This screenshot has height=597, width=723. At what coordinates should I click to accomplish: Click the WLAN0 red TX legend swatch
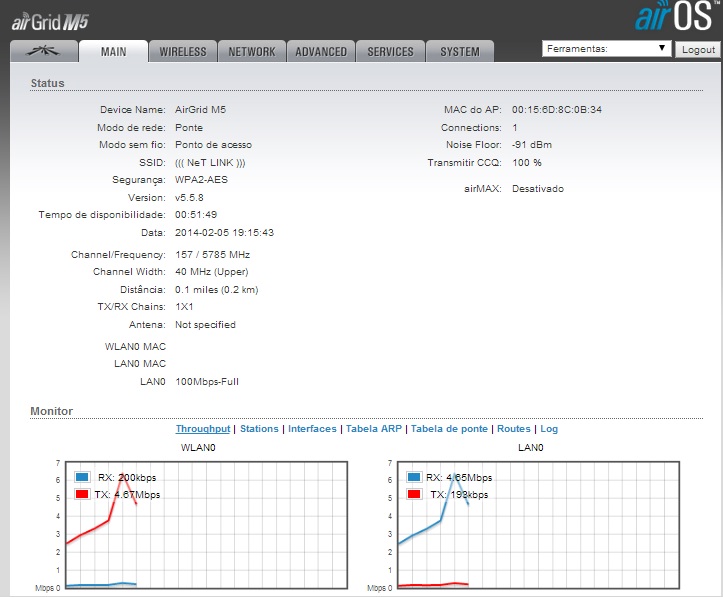[82, 494]
